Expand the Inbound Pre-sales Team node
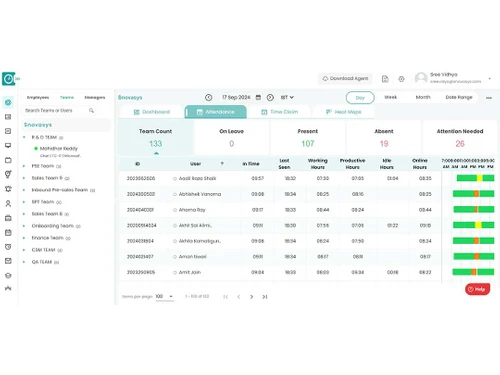This screenshot has height=375, width=500. coord(24,190)
